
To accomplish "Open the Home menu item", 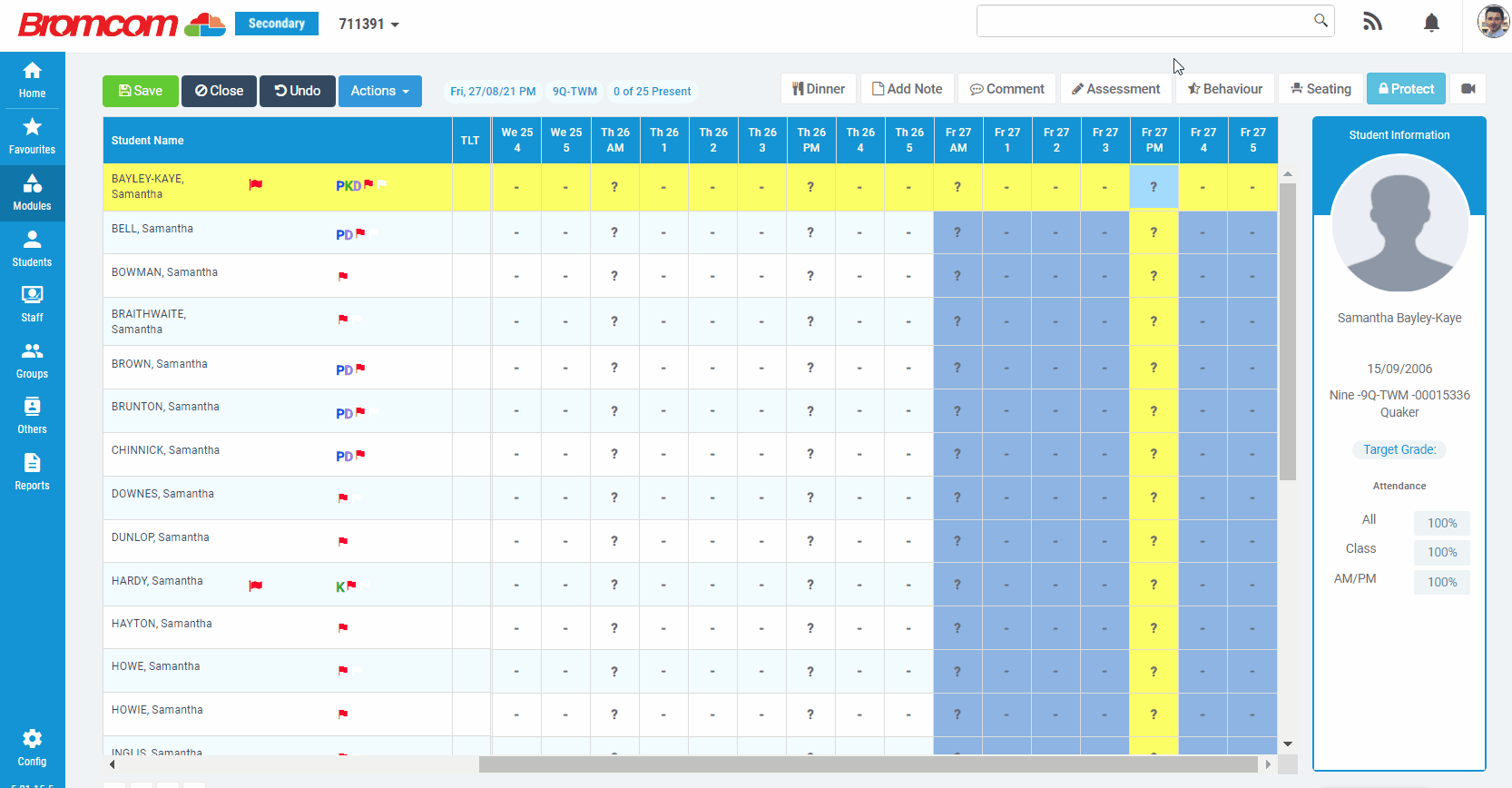I will tap(32, 80).
